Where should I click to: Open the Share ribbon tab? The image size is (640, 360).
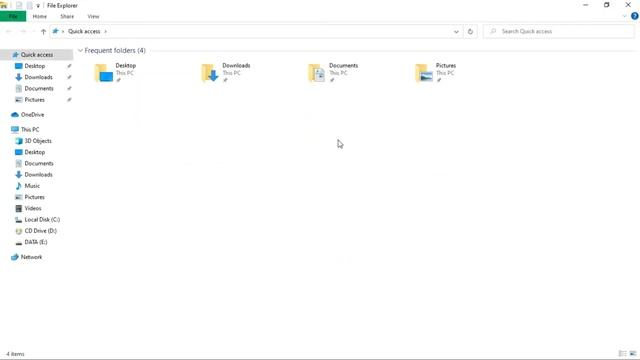pyautogui.click(x=67, y=16)
